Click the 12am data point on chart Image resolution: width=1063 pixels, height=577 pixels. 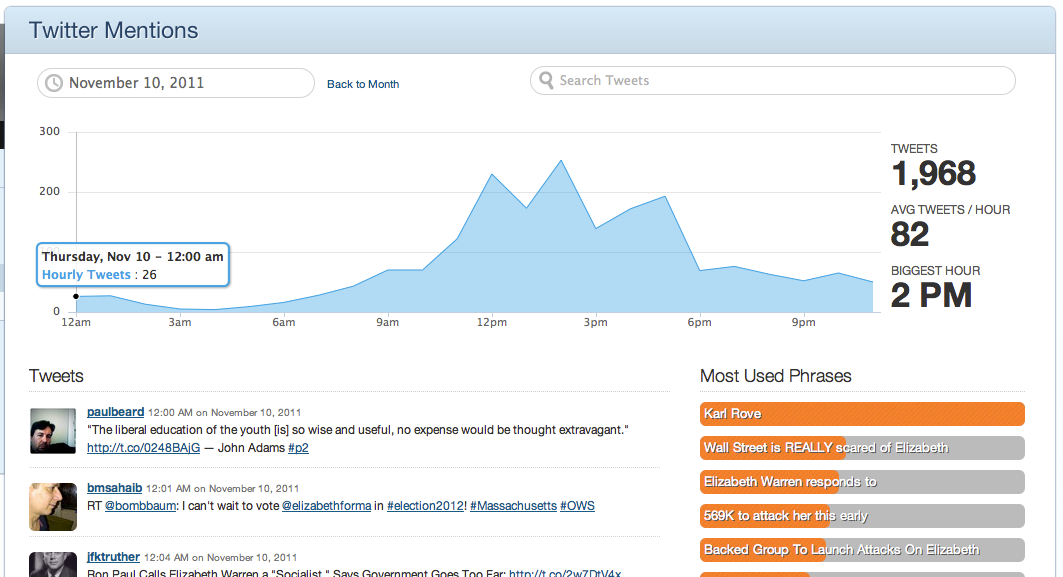[x=76, y=296]
